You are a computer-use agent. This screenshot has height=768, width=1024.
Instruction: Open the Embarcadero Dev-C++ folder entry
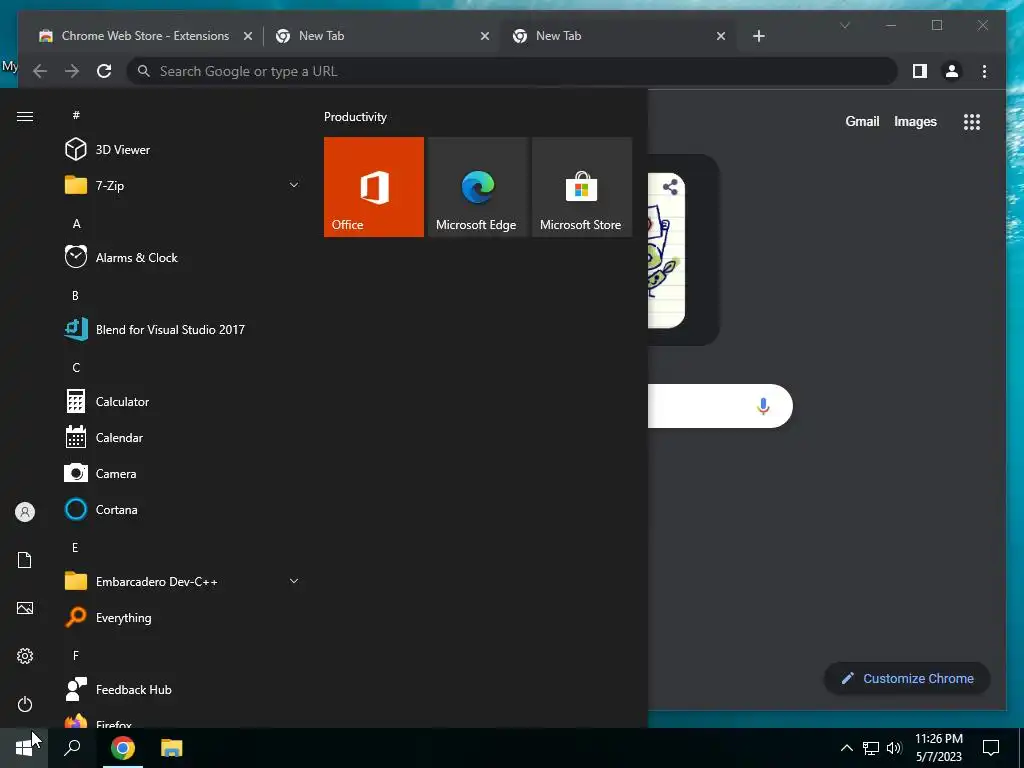tap(183, 581)
